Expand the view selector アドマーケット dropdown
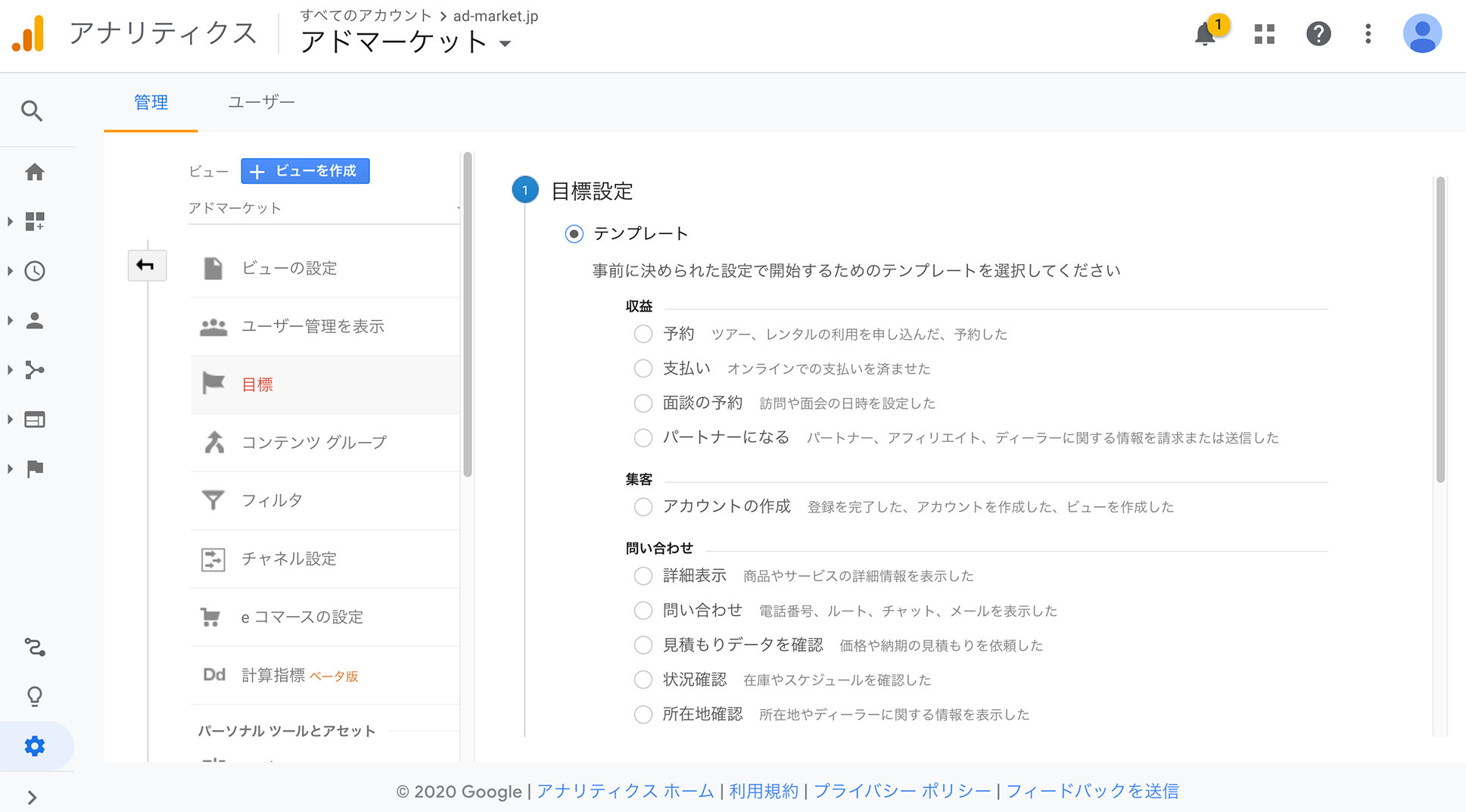This screenshot has width=1466, height=812. click(x=323, y=208)
